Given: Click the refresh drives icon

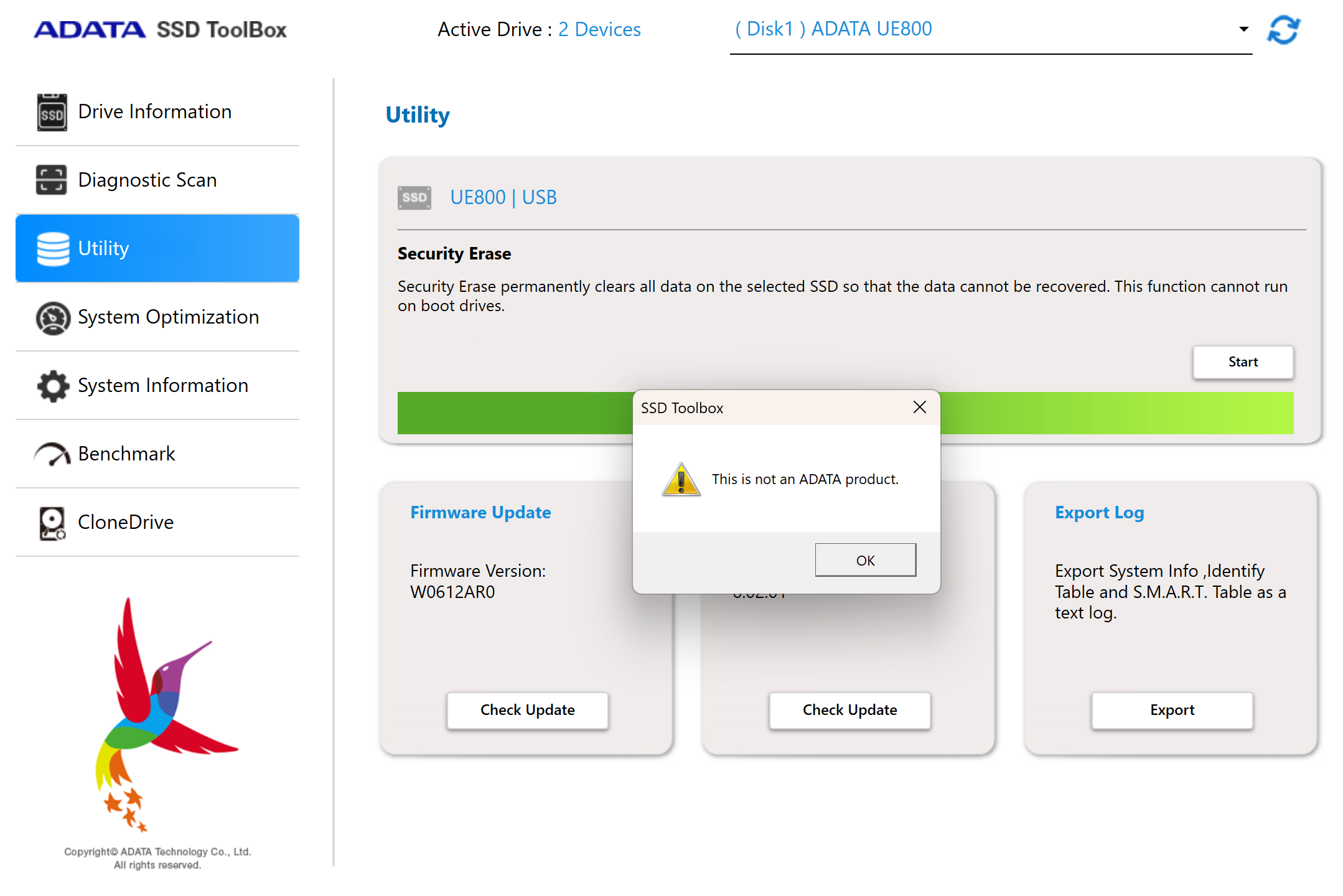Looking at the screenshot, I should [1283, 30].
